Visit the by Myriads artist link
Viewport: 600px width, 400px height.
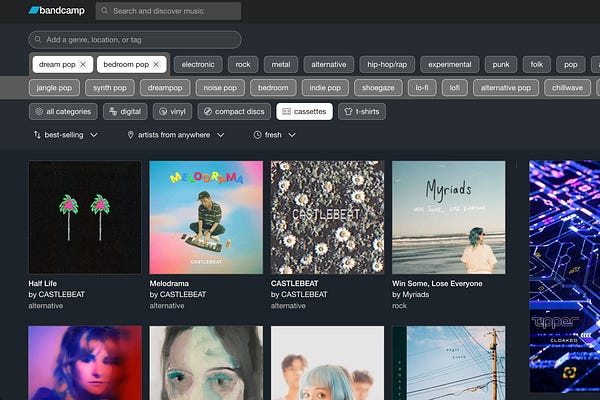point(411,294)
